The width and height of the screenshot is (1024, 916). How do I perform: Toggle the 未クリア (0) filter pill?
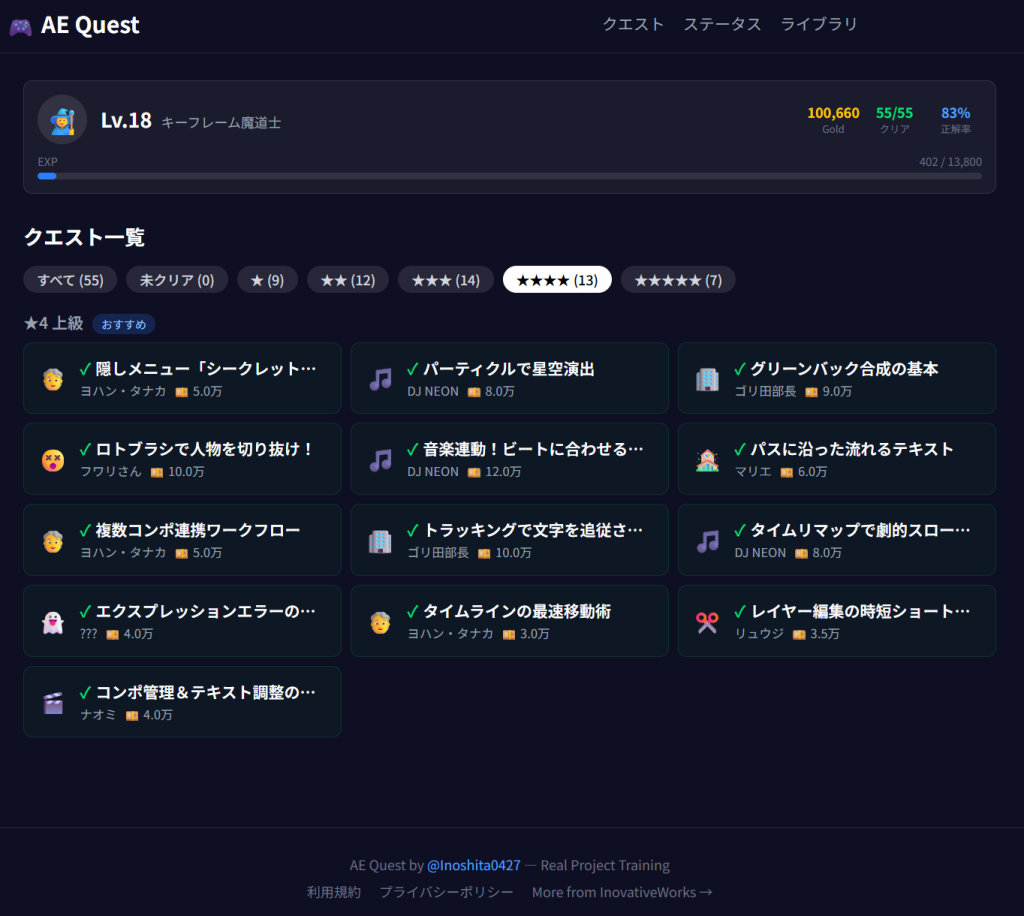pyautogui.click(x=177, y=280)
